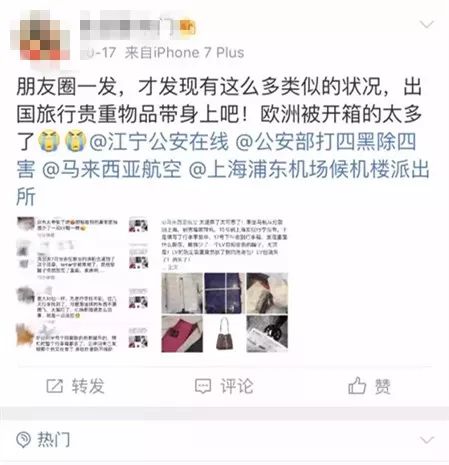The width and height of the screenshot is (449, 465).
Task: Tap the first crying emoji in post
Action: click(49, 141)
